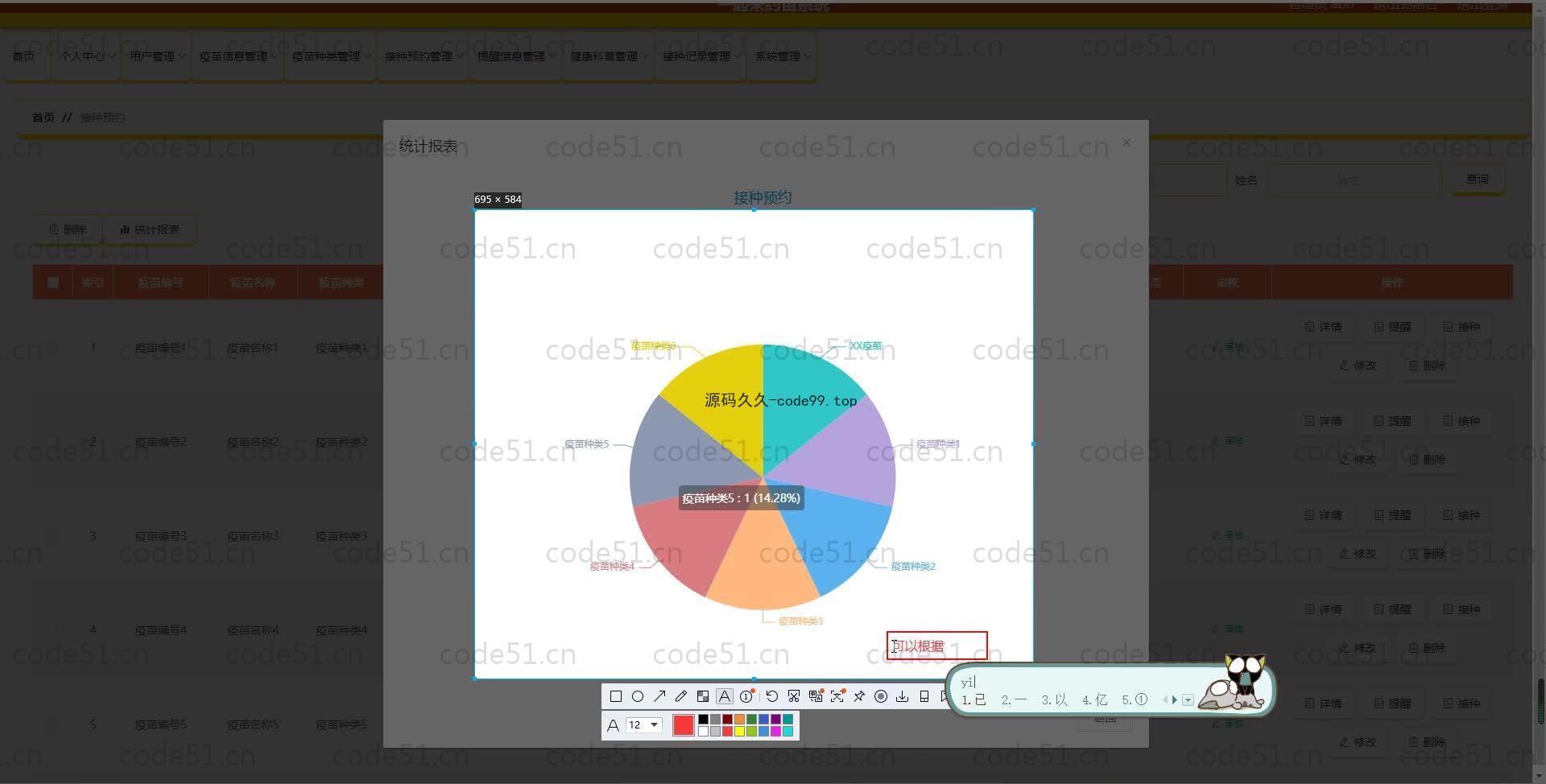Click the 疫苗编号1 table cell
This screenshot has width=1546, height=784.
click(160, 348)
